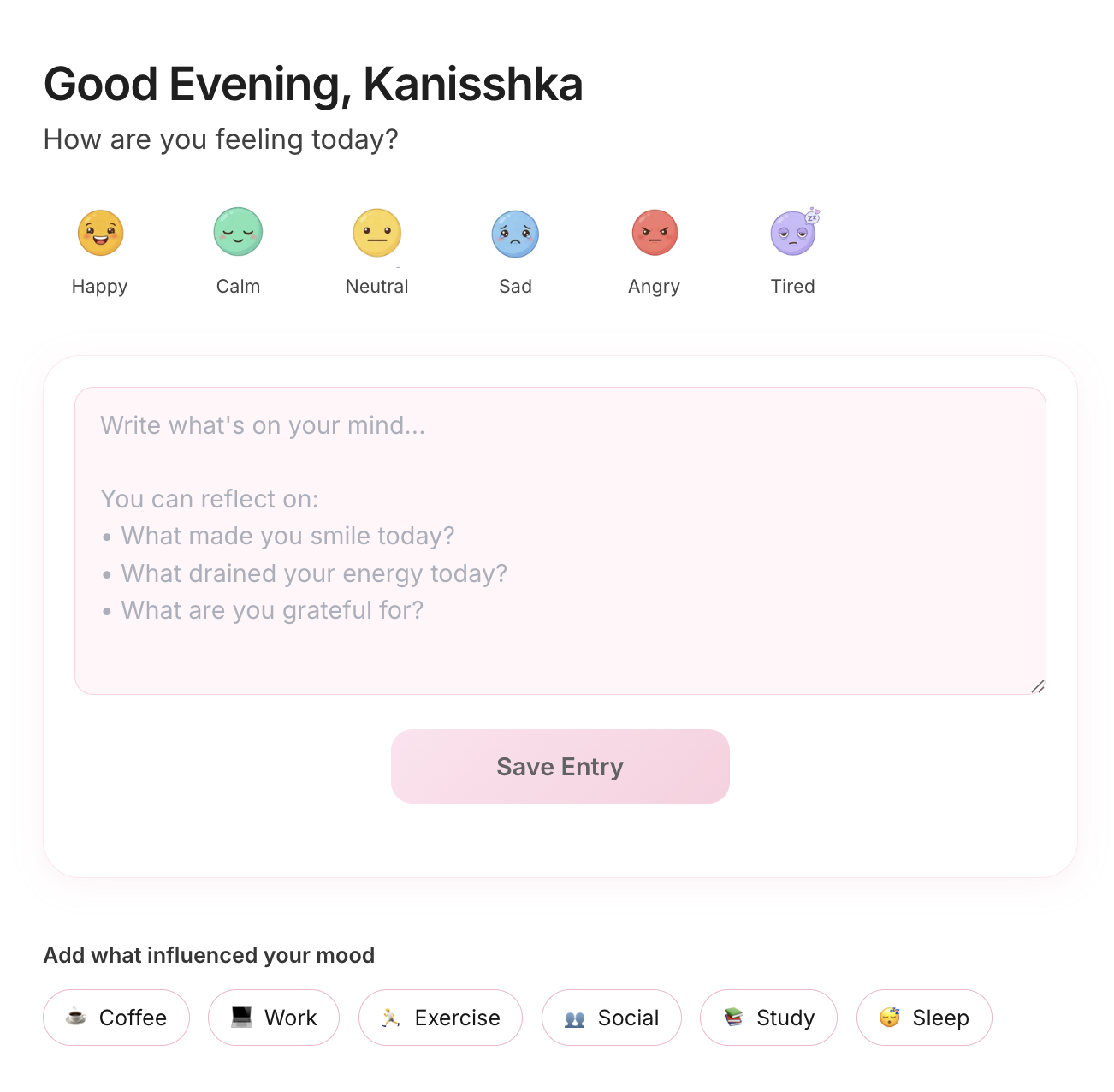
Task: Click the Happy label text
Action: point(99,286)
